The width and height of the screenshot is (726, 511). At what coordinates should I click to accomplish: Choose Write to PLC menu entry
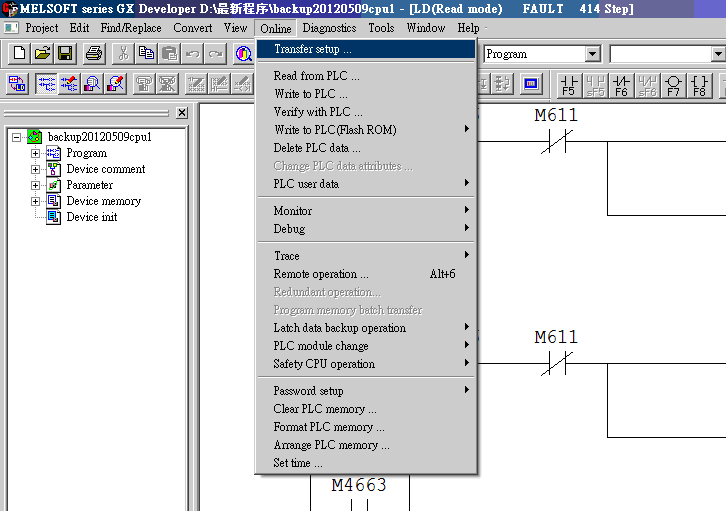[367, 93]
